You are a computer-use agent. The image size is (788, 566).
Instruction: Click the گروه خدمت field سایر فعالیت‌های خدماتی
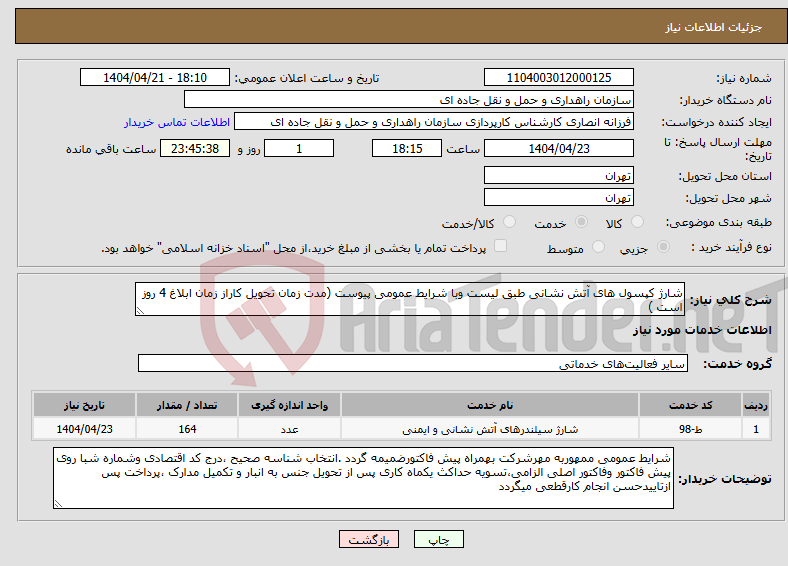(x=413, y=363)
